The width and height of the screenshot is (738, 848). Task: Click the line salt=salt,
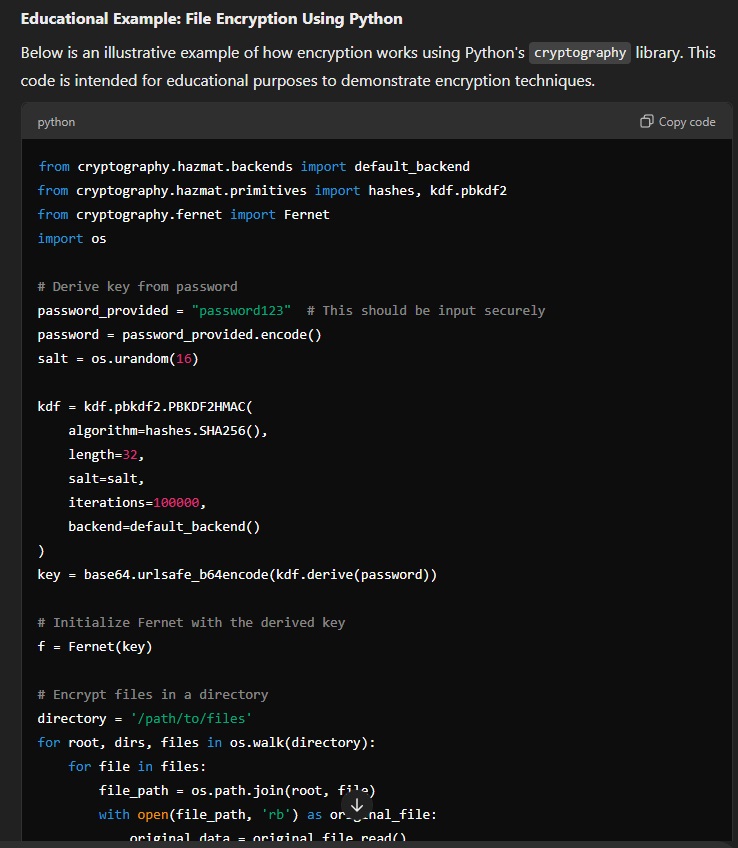[x=106, y=479]
